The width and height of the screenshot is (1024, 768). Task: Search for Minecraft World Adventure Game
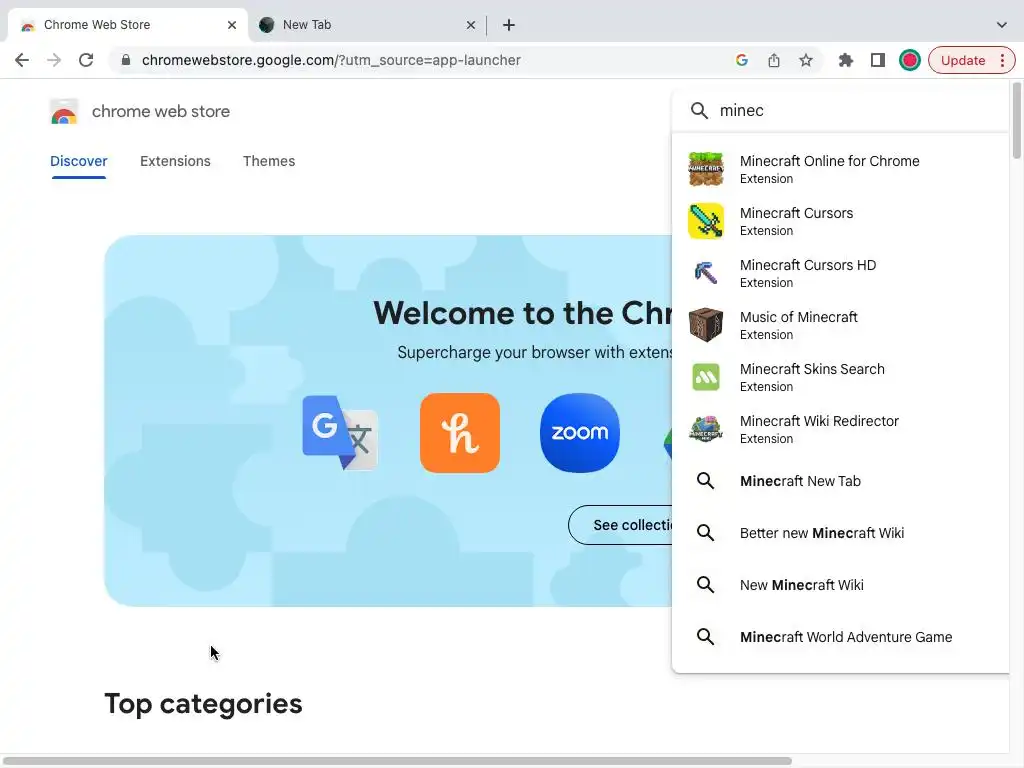pos(840,637)
